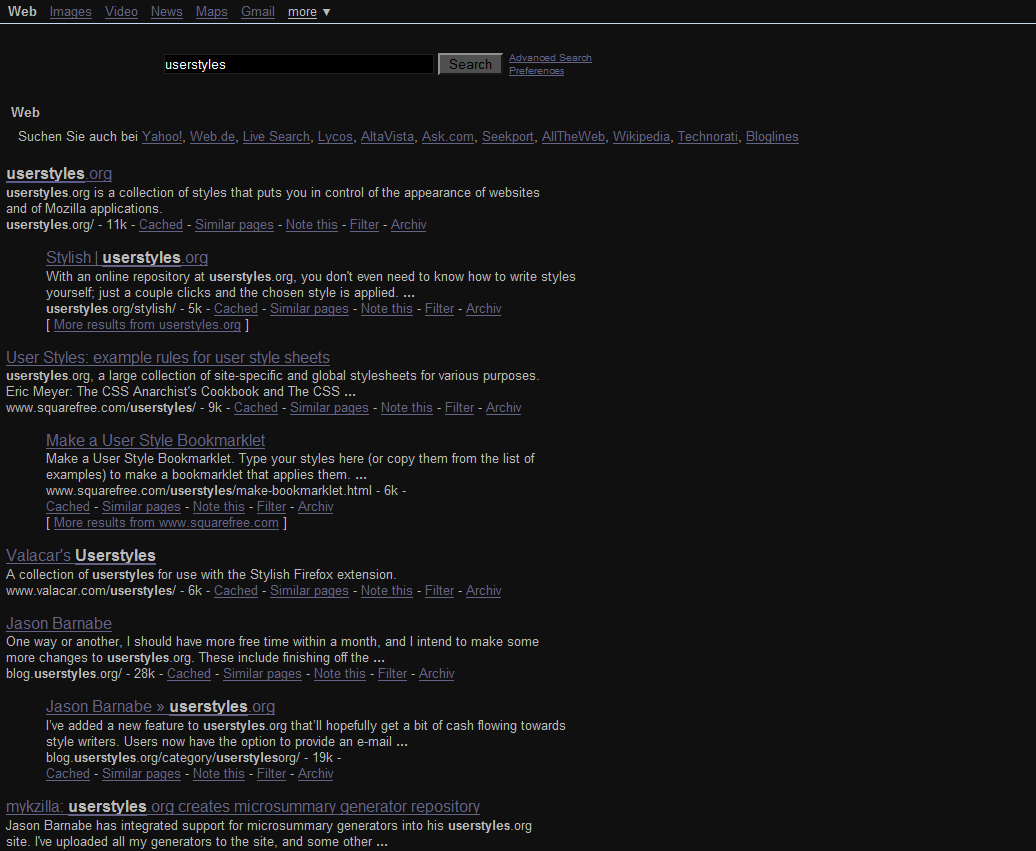This screenshot has height=851, width=1036.
Task: Open "Make a User Style Bookmarklet" result
Action: coord(155,440)
